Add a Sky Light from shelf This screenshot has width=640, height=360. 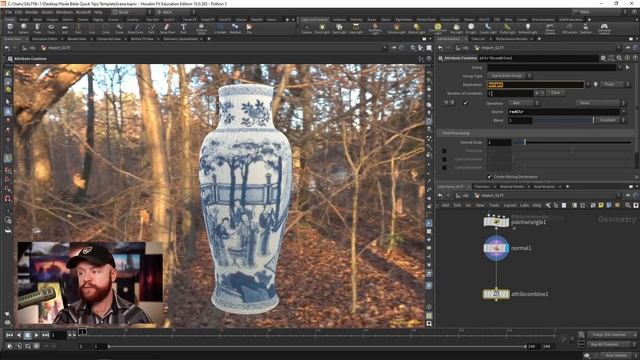[457, 28]
